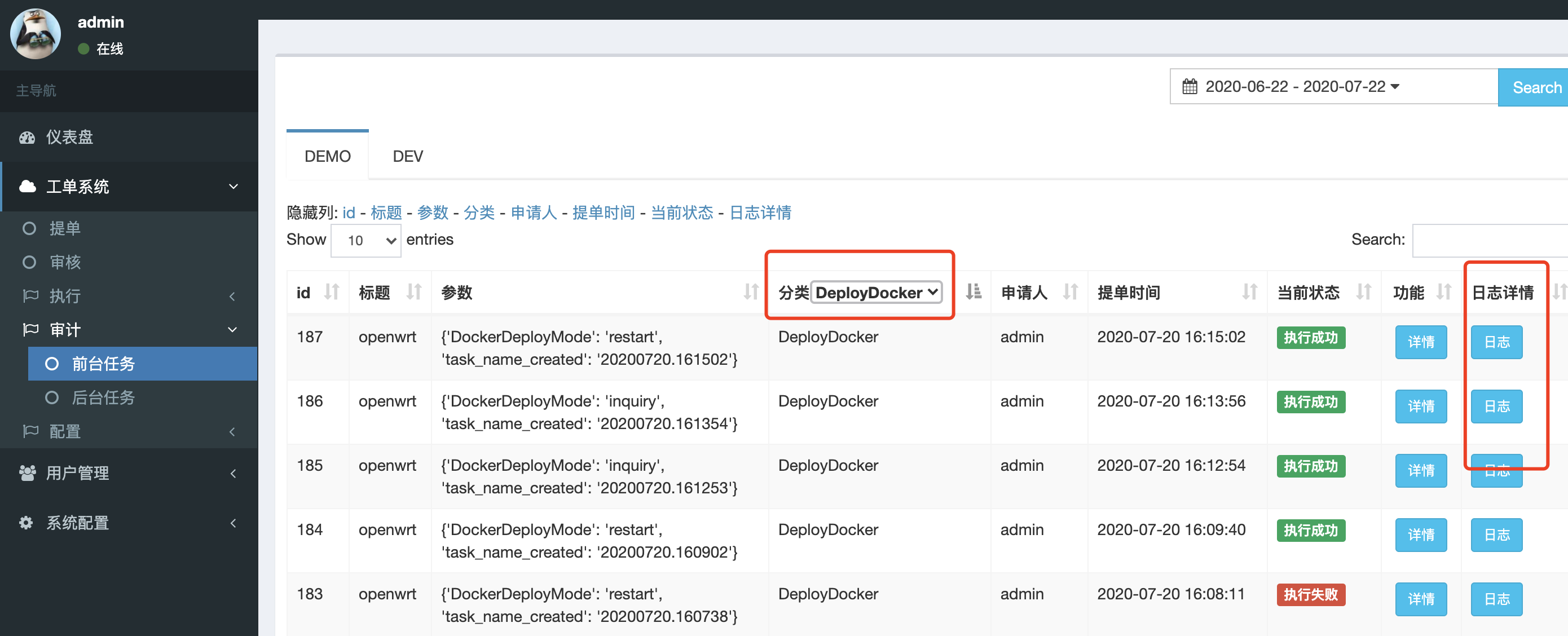Sort table by 当前状态 column arrows

pyautogui.click(x=1364, y=292)
